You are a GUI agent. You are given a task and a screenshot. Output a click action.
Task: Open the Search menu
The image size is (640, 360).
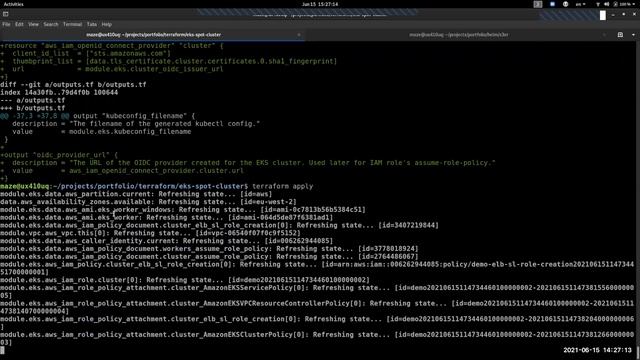tap(51, 24)
